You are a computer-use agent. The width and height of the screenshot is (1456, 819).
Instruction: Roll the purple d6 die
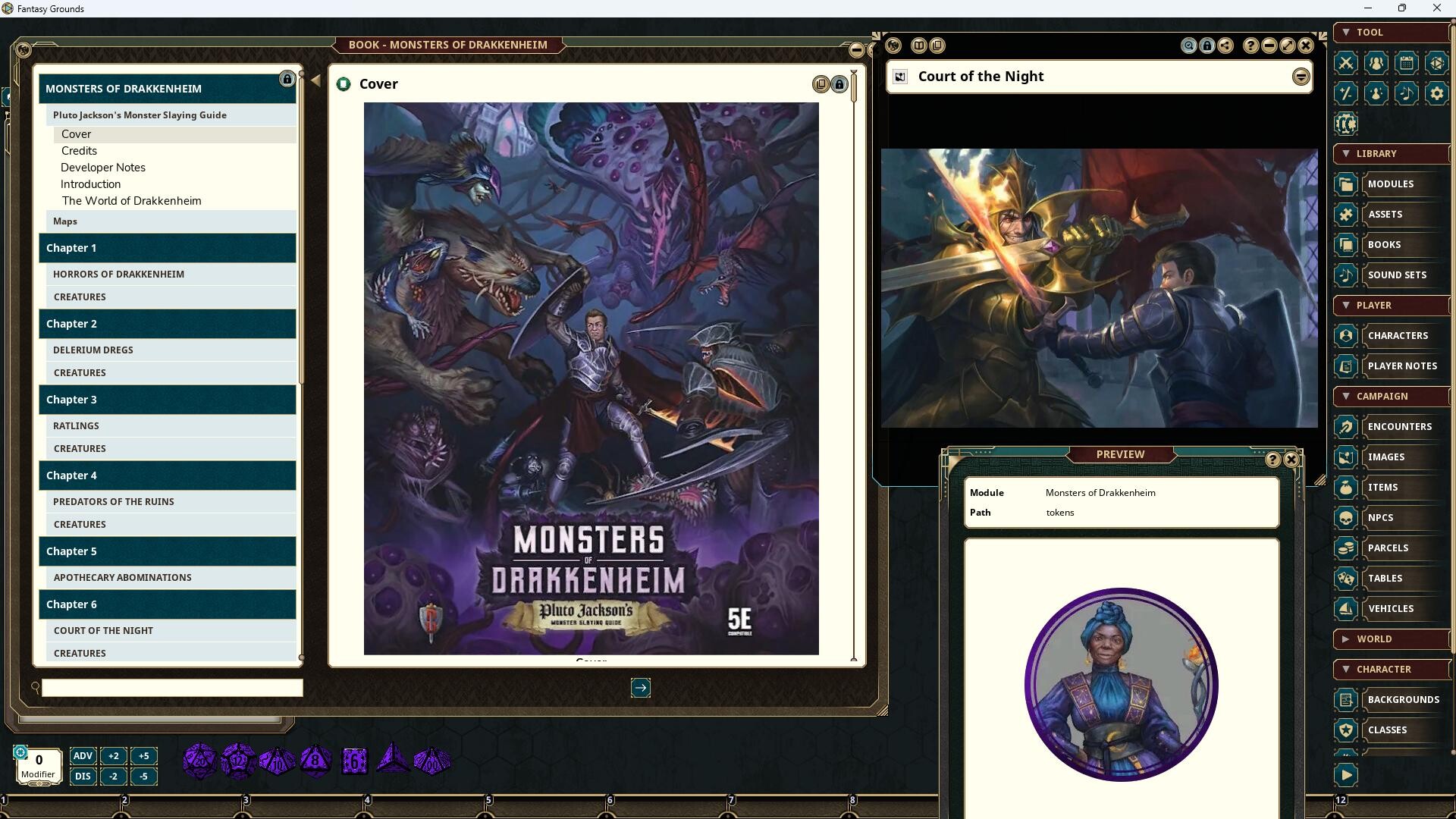(x=354, y=761)
